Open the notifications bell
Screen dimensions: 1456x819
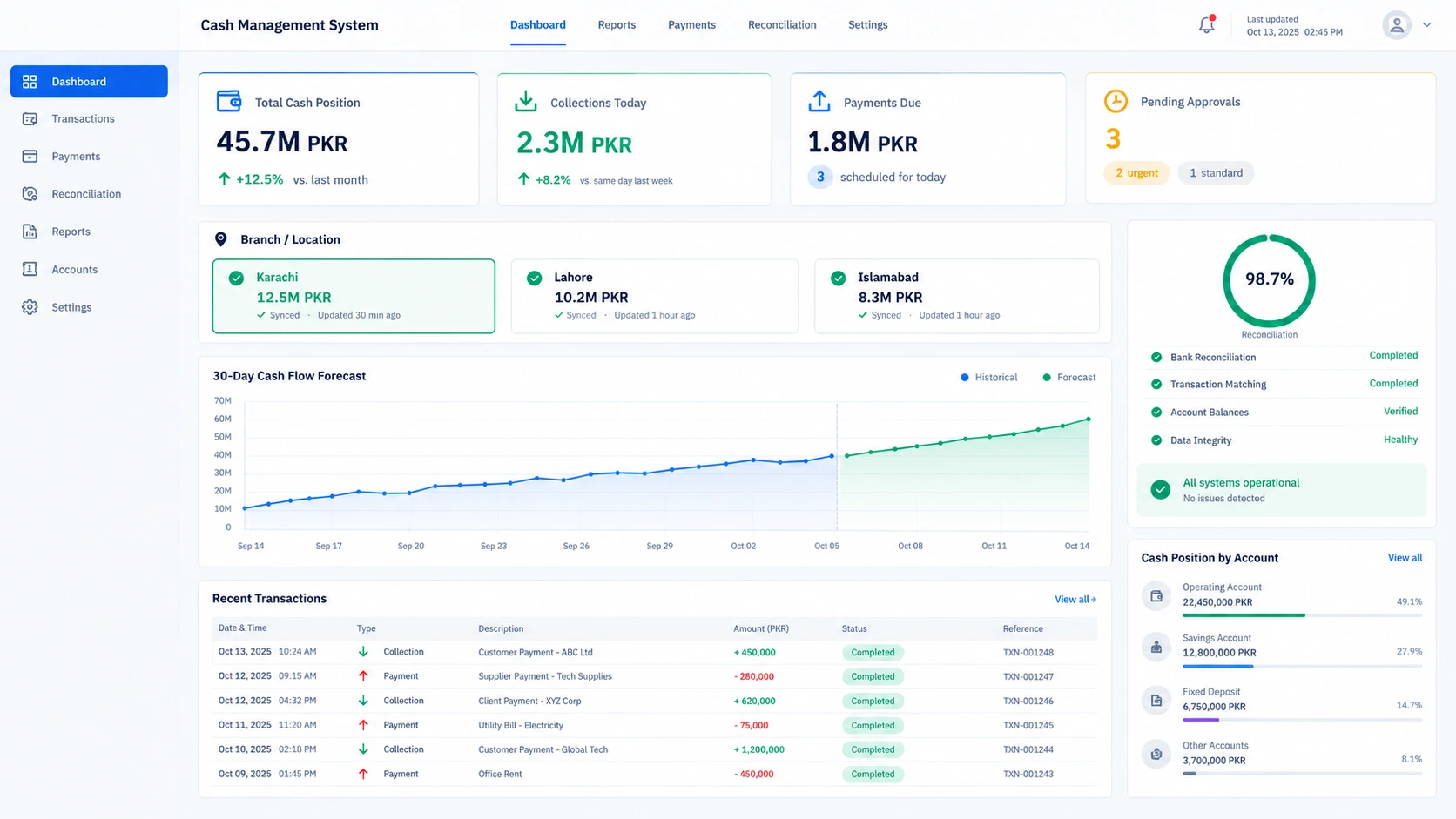coord(1206,25)
